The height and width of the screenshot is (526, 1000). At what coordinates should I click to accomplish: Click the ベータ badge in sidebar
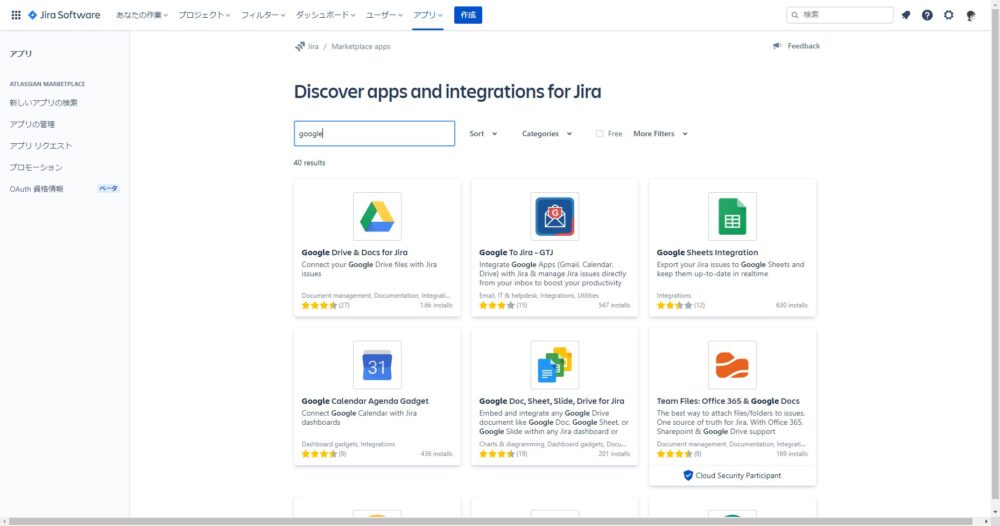click(108, 189)
